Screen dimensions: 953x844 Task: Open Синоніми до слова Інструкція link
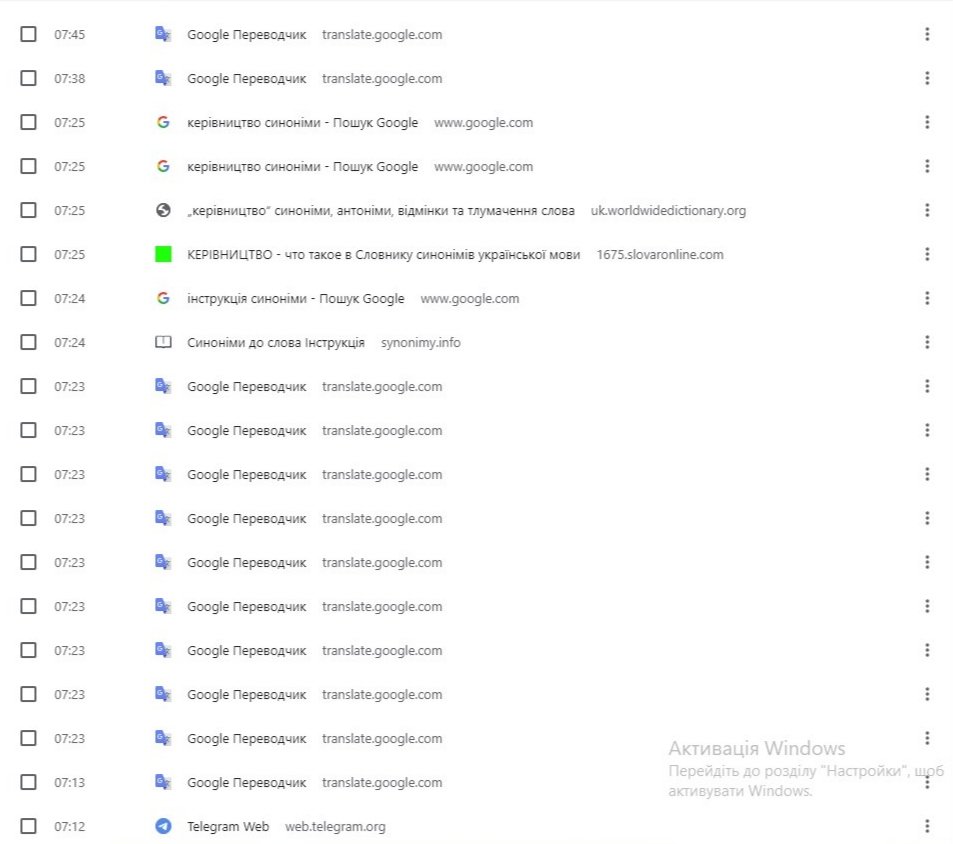pos(276,343)
